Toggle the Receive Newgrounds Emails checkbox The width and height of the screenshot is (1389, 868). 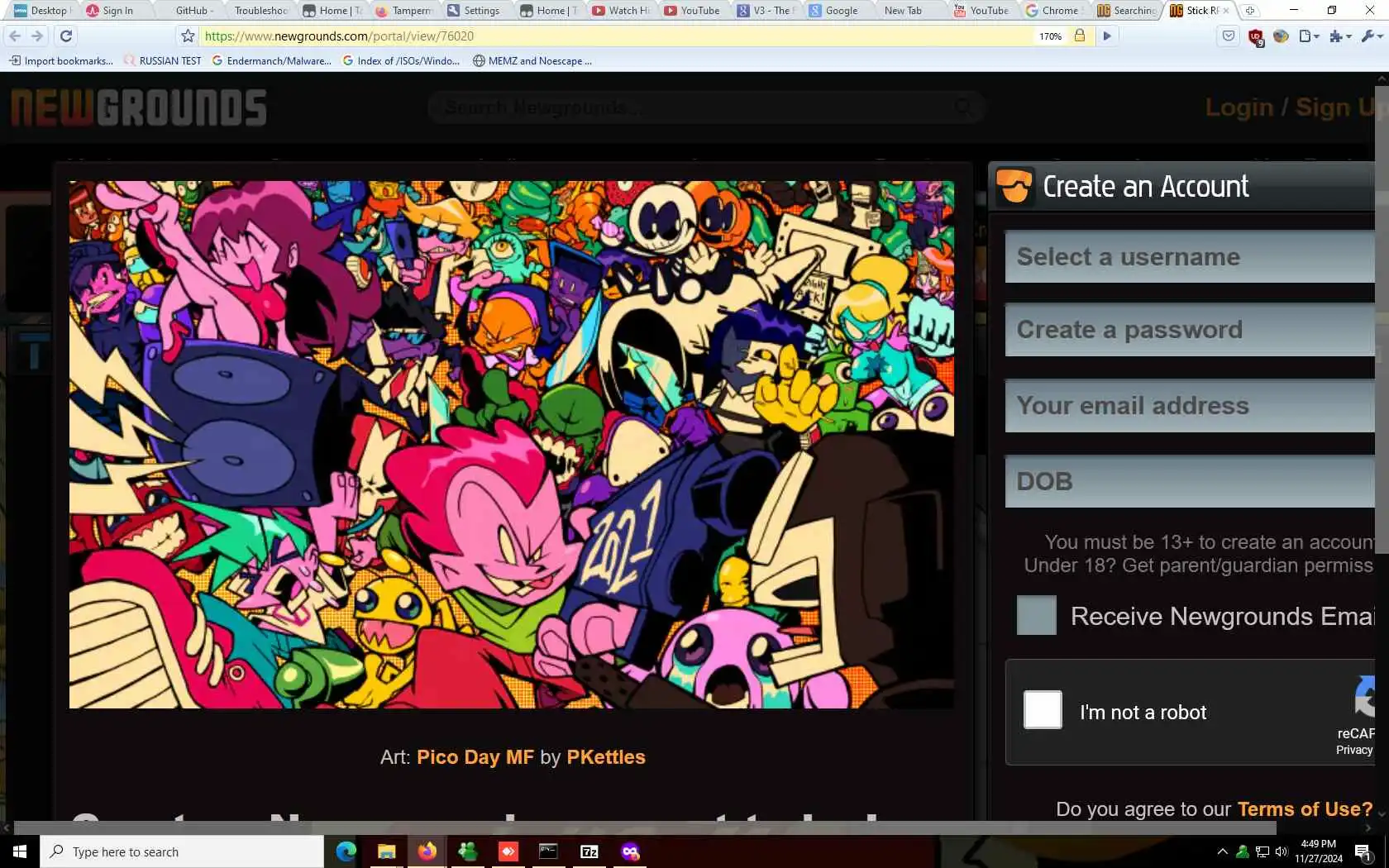(1037, 616)
